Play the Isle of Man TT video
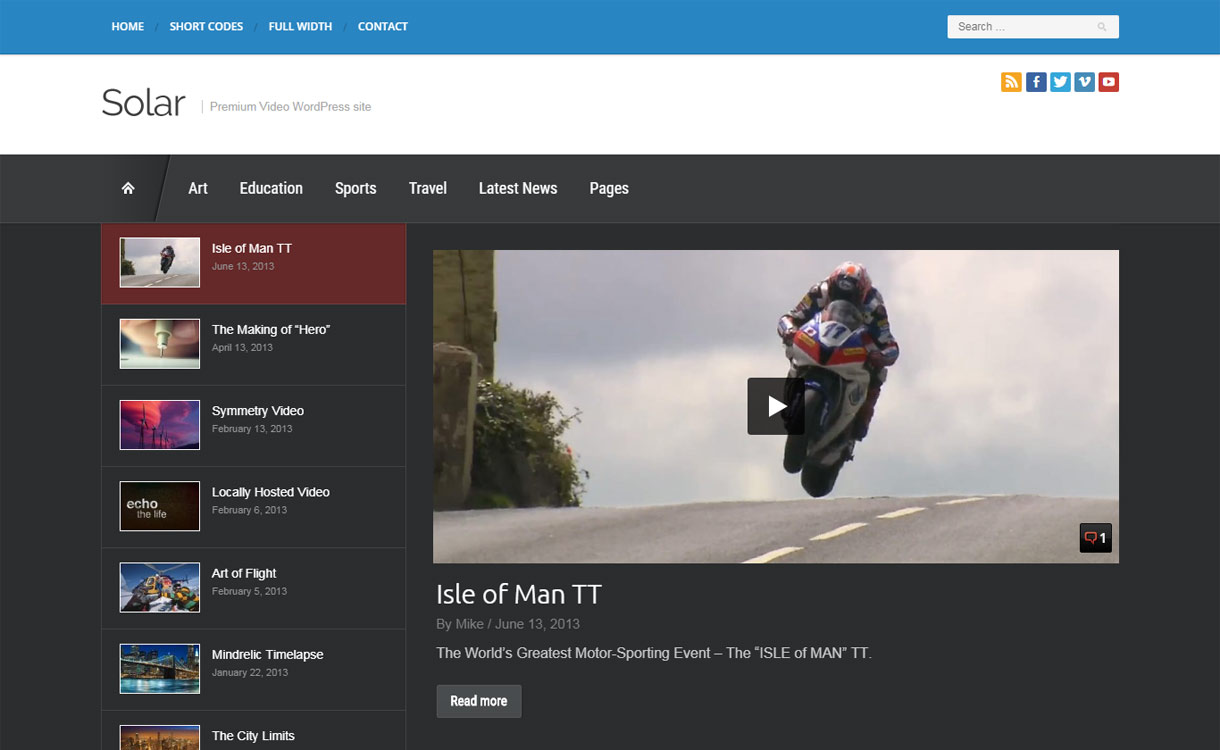Image resolution: width=1220 pixels, height=750 pixels. [775, 406]
